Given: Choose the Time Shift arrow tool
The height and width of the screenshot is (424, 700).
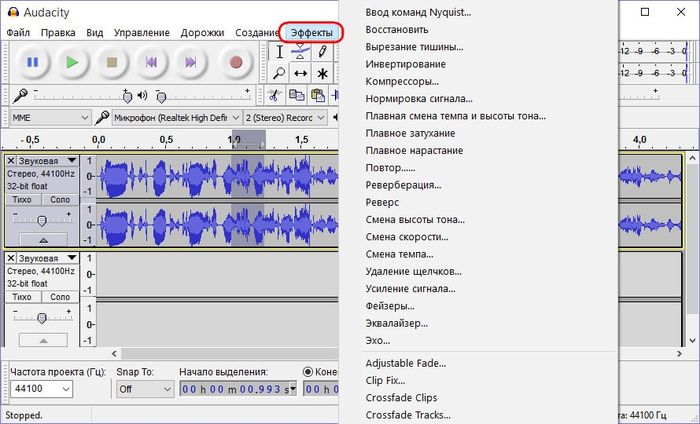Looking at the screenshot, I should tap(300, 73).
